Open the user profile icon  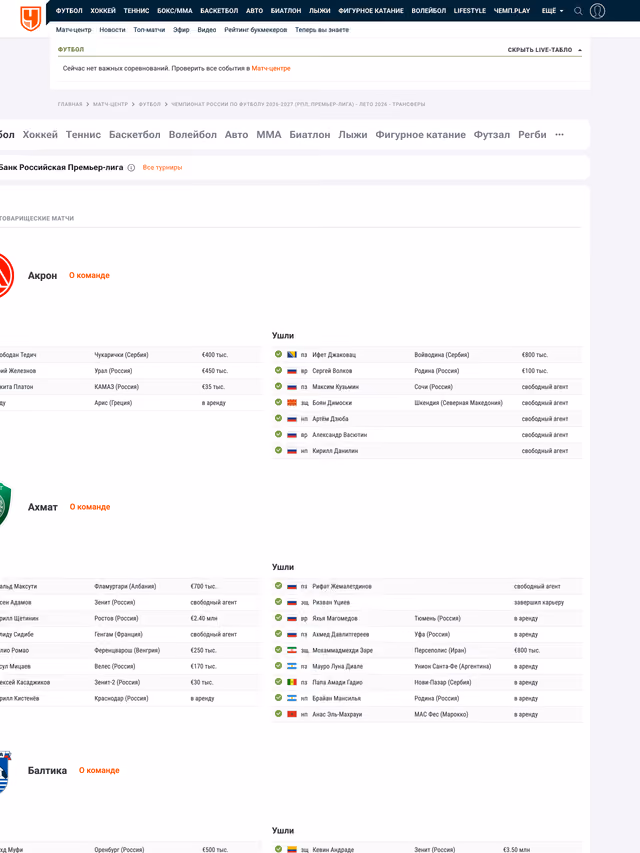597,11
